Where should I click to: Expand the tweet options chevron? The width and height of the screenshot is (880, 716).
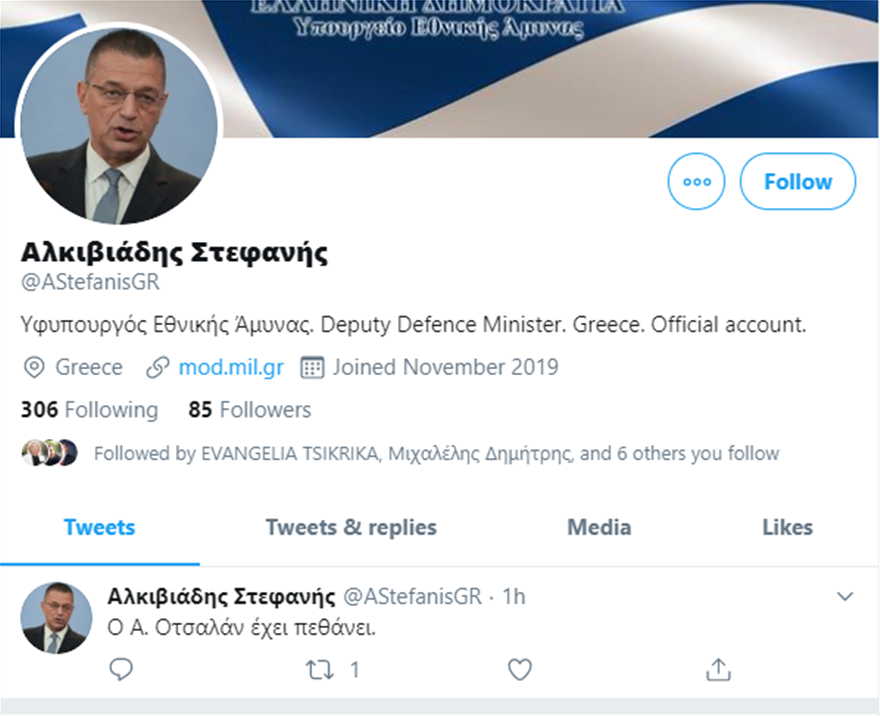pyautogui.click(x=845, y=596)
